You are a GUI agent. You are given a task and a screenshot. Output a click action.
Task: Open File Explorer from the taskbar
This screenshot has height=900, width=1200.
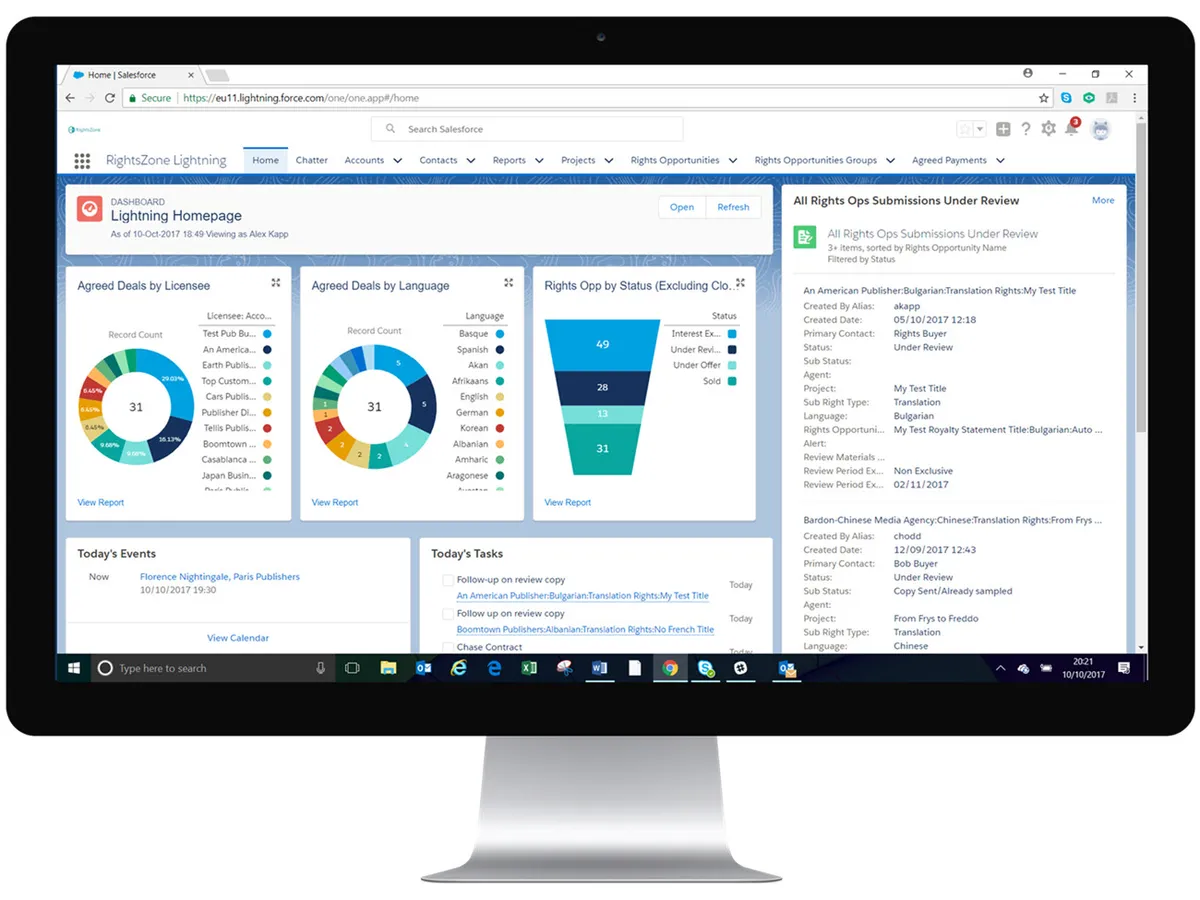click(x=388, y=668)
